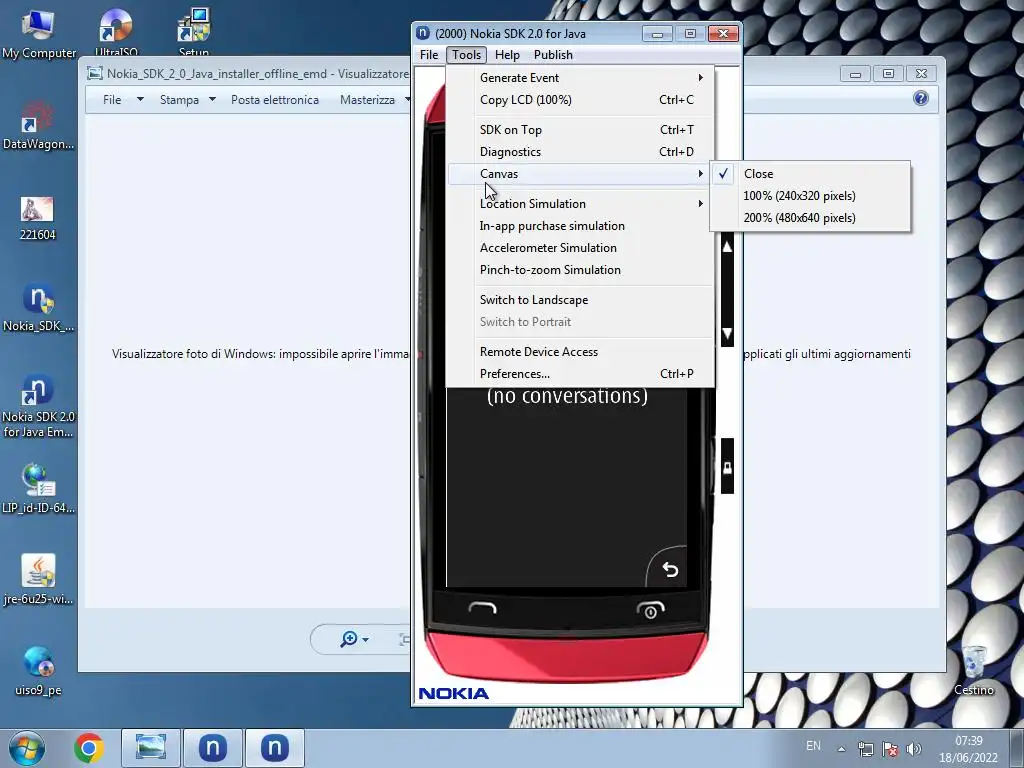
Task: Switch to first Nokia SDK taskbar button
Action: [x=213, y=748]
